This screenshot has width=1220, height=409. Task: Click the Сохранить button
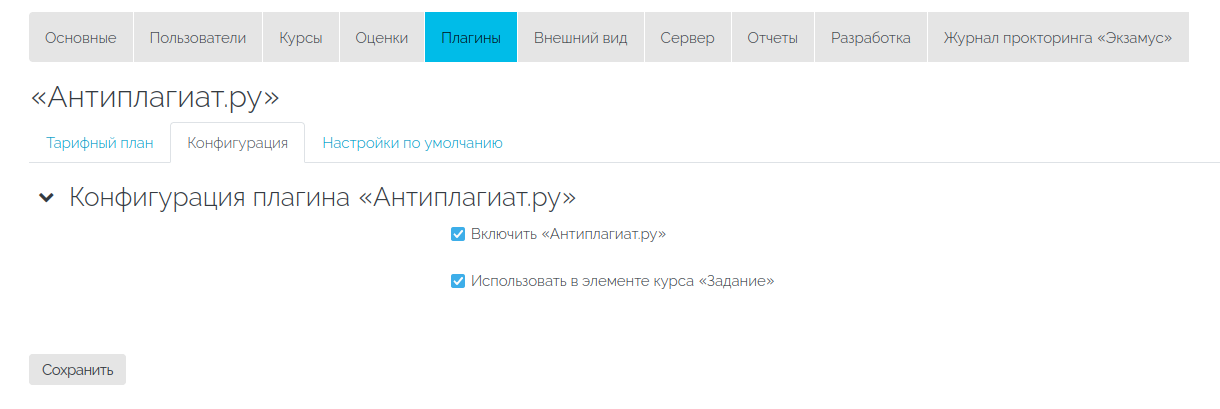pos(78,369)
